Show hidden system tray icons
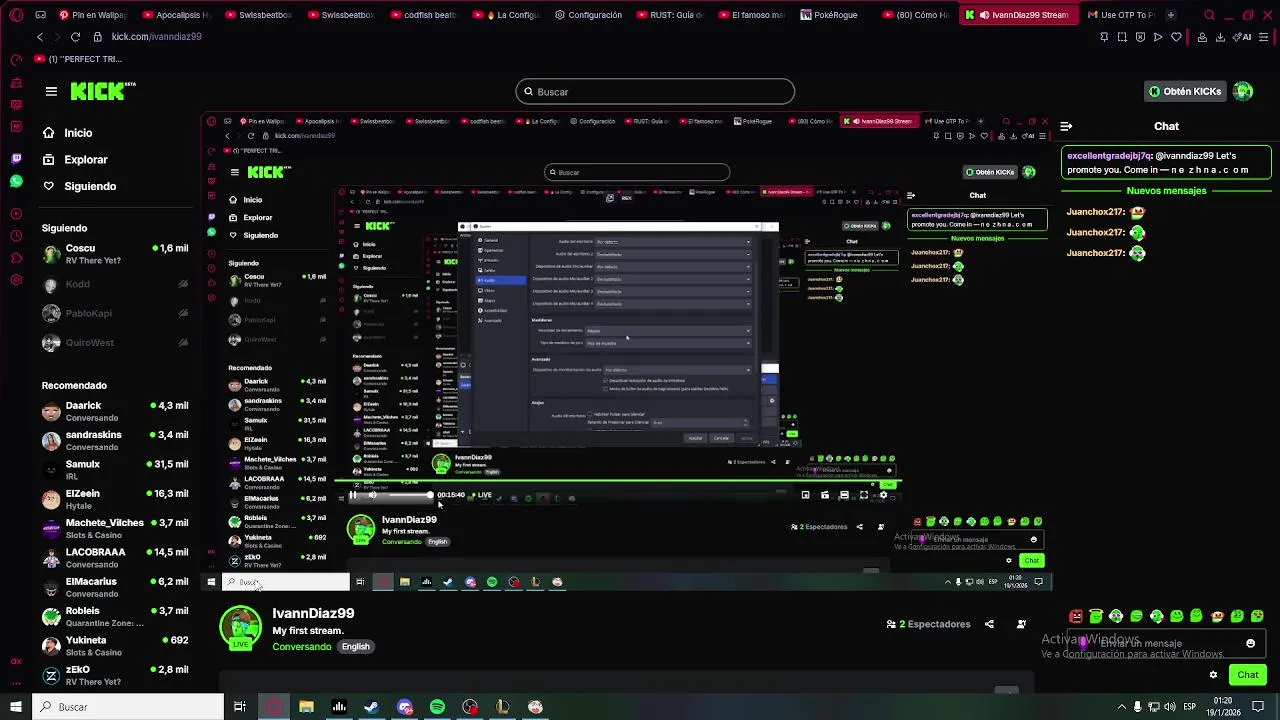 tap(1122, 707)
